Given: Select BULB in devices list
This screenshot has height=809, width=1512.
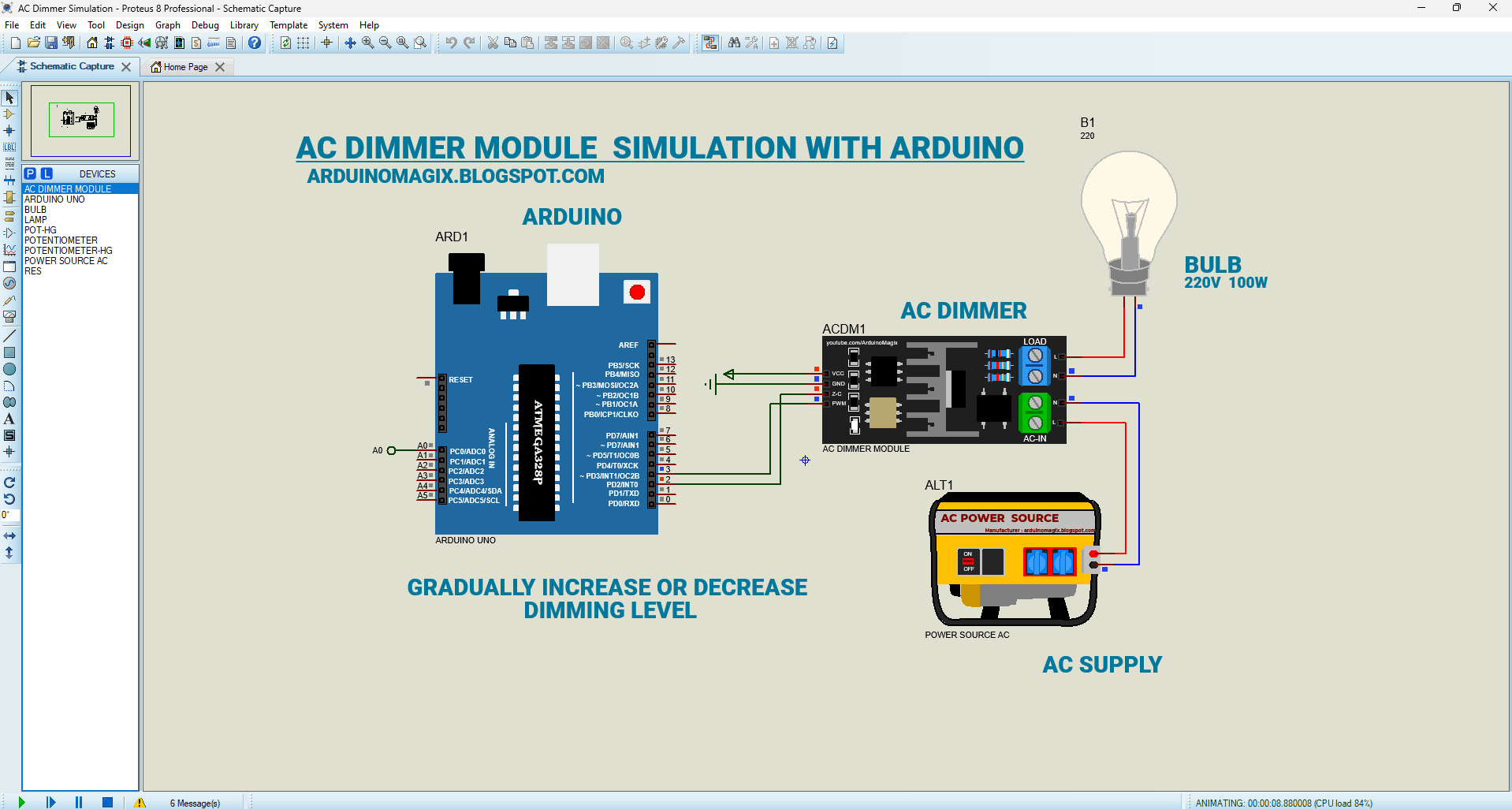Looking at the screenshot, I should [x=80, y=210].
